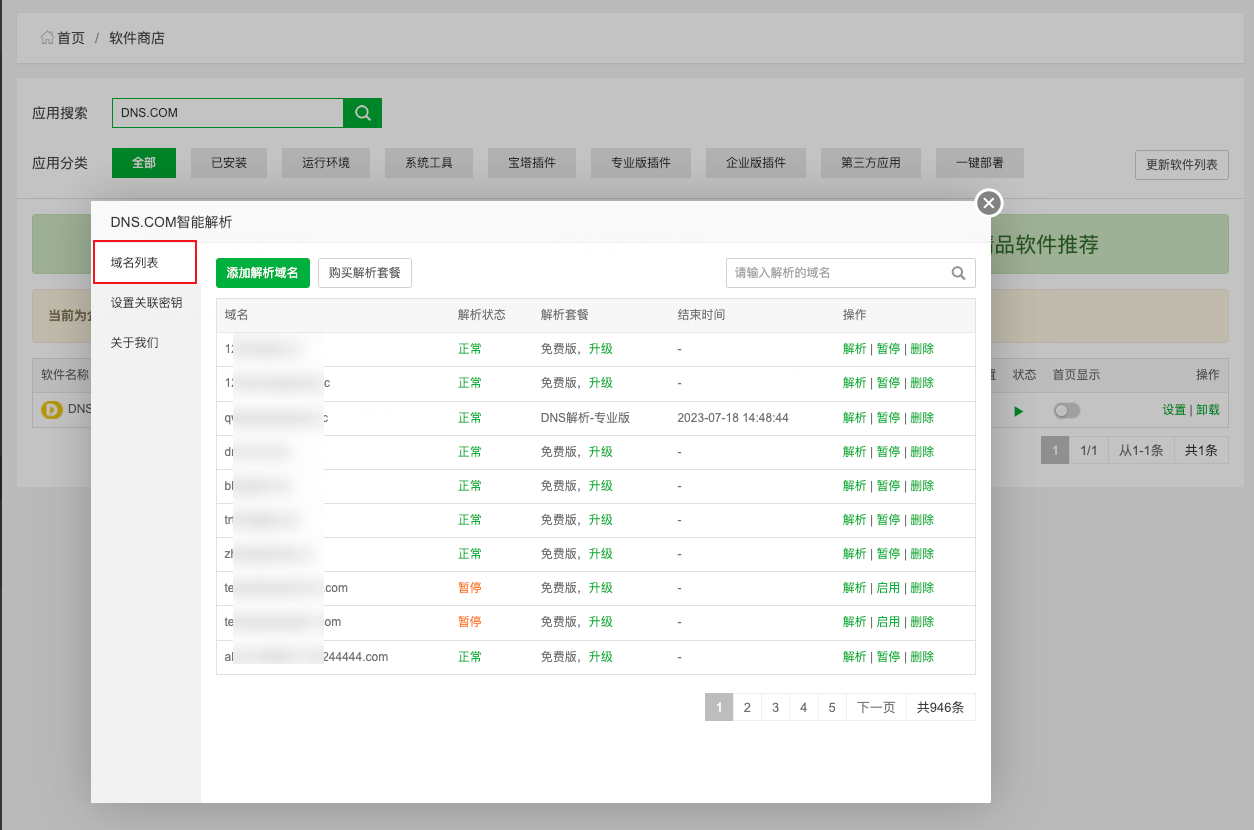1254x830 pixels.
Task: Click 暂停 for the 244444.com domain
Action: click(888, 657)
